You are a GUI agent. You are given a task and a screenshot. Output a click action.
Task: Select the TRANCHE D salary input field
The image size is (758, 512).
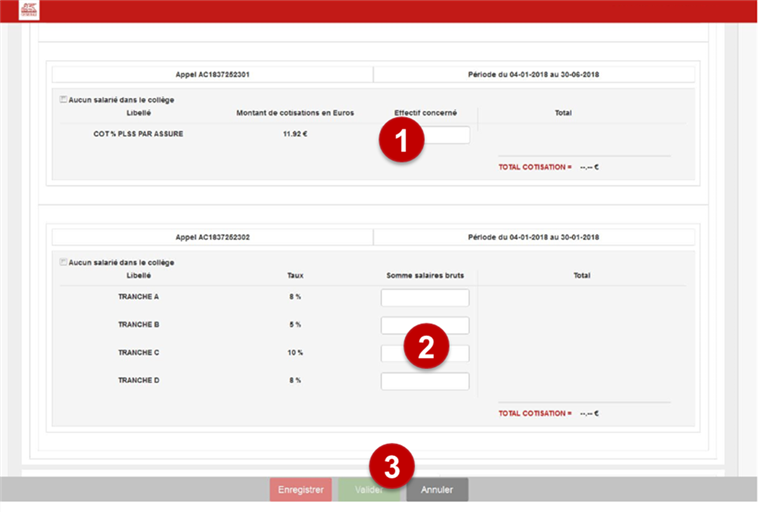pyautogui.click(x=425, y=381)
